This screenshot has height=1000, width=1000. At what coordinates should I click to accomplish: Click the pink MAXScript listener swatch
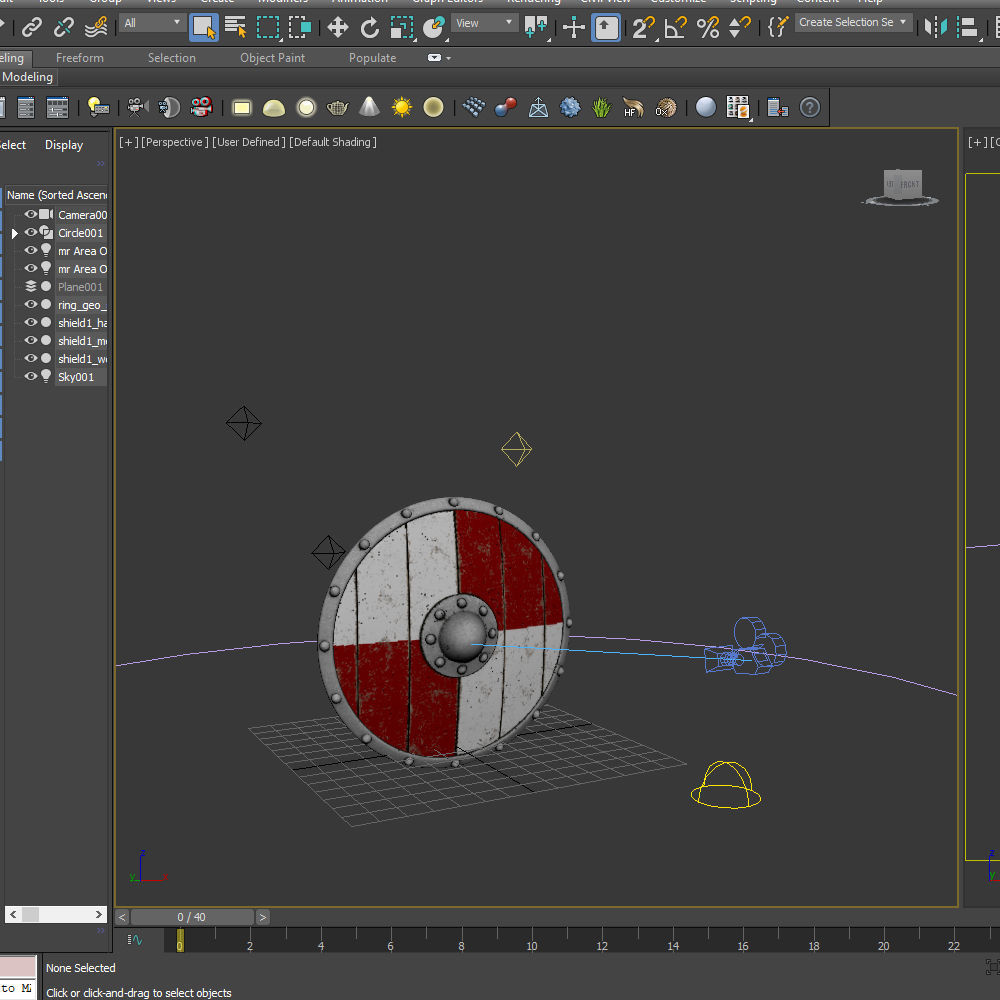pyautogui.click(x=17, y=967)
